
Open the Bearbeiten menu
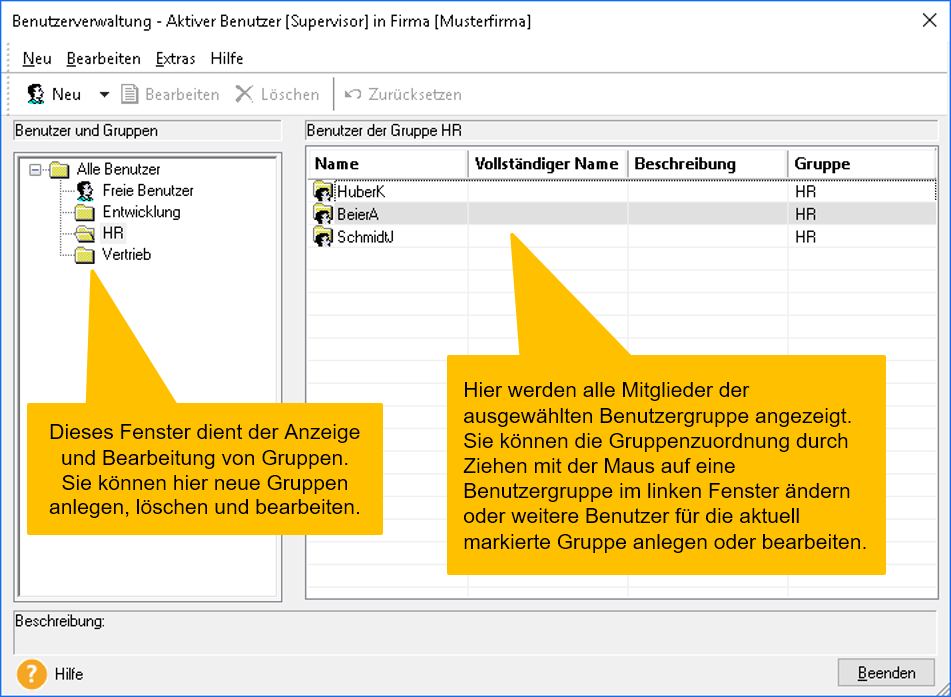click(103, 59)
